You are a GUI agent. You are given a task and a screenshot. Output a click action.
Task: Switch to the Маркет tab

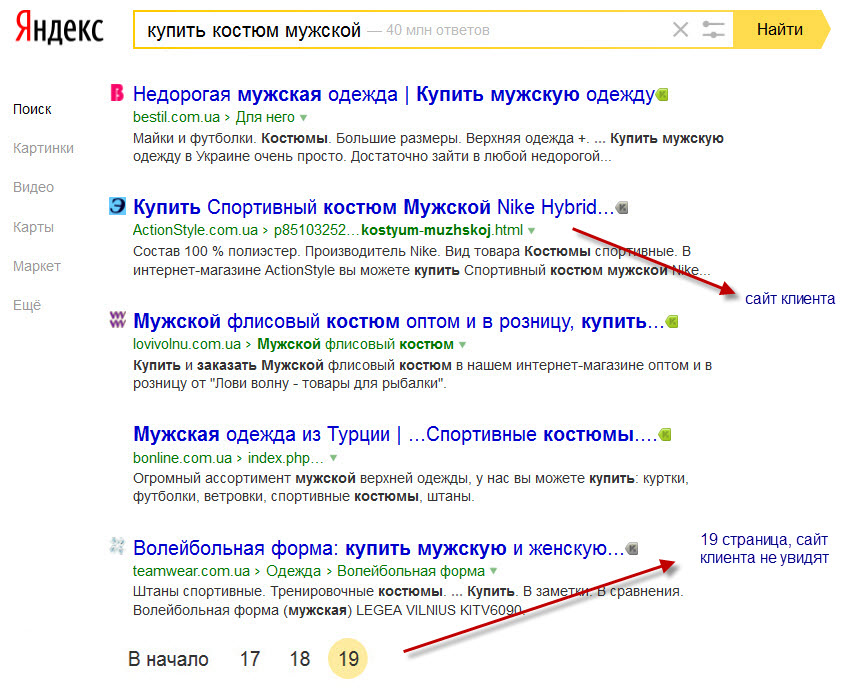pyautogui.click(x=37, y=266)
